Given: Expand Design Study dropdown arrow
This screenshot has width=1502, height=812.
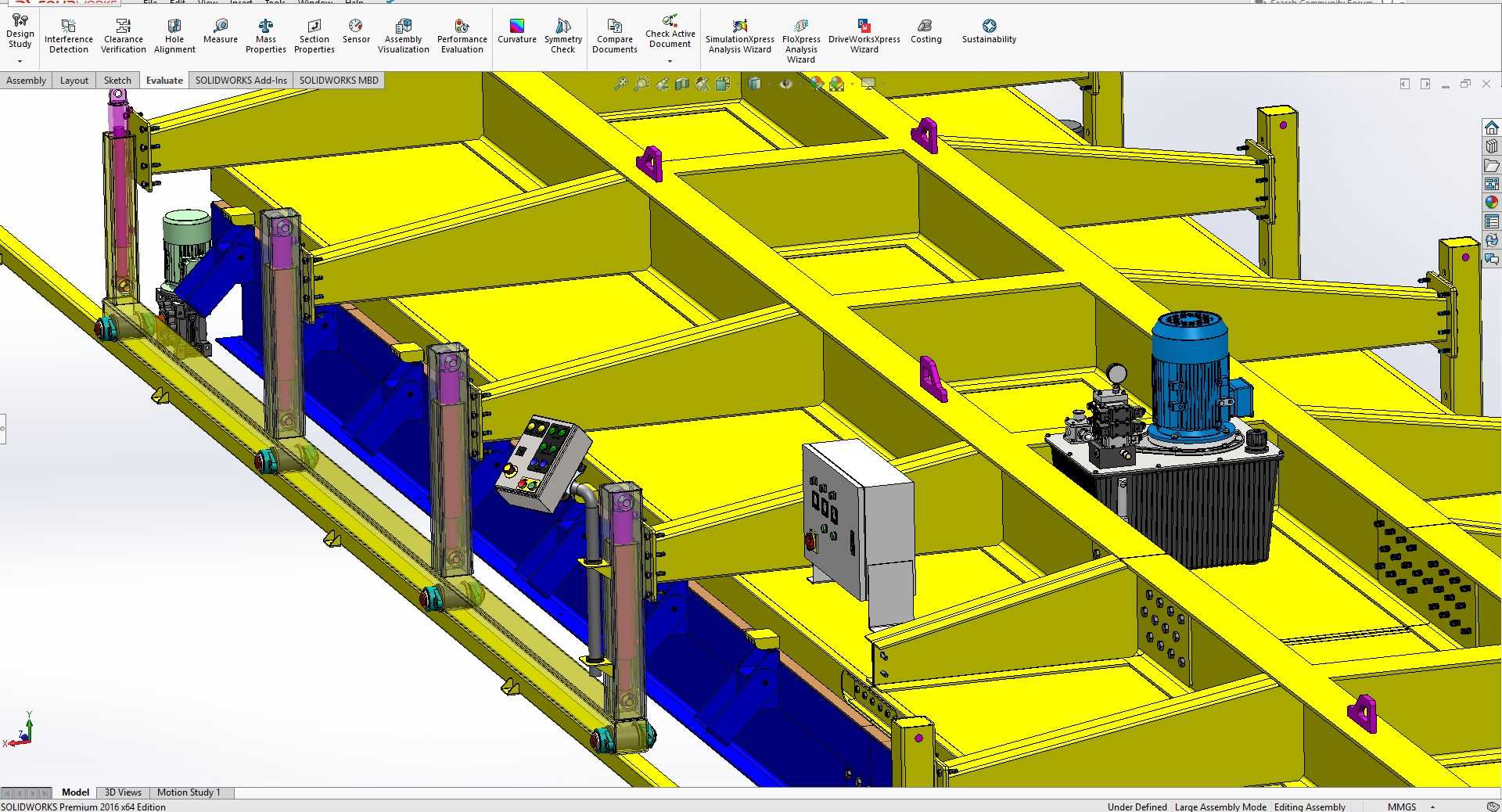Looking at the screenshot, I should [x=20, y=61].
